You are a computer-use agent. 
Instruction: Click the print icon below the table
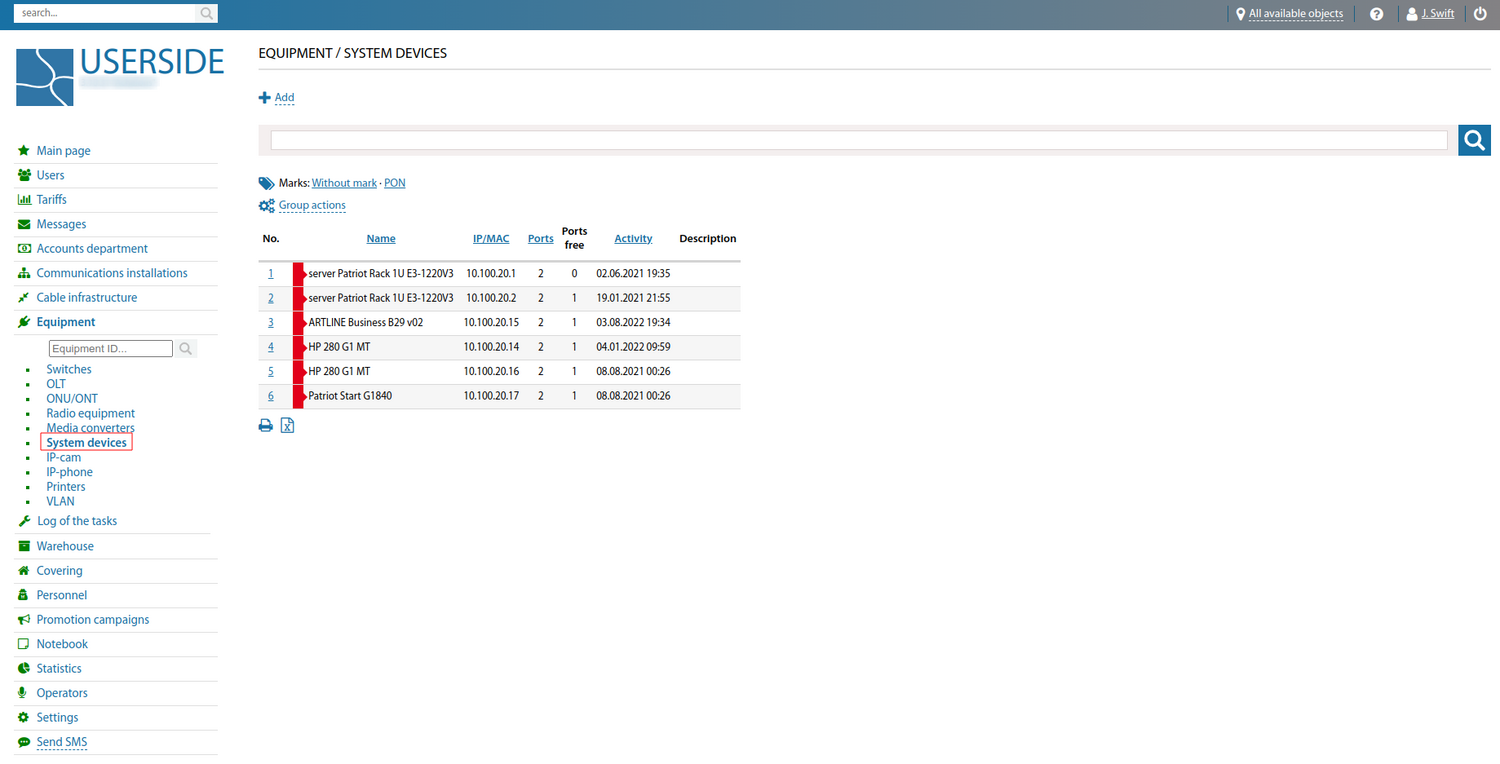(266, 425)
